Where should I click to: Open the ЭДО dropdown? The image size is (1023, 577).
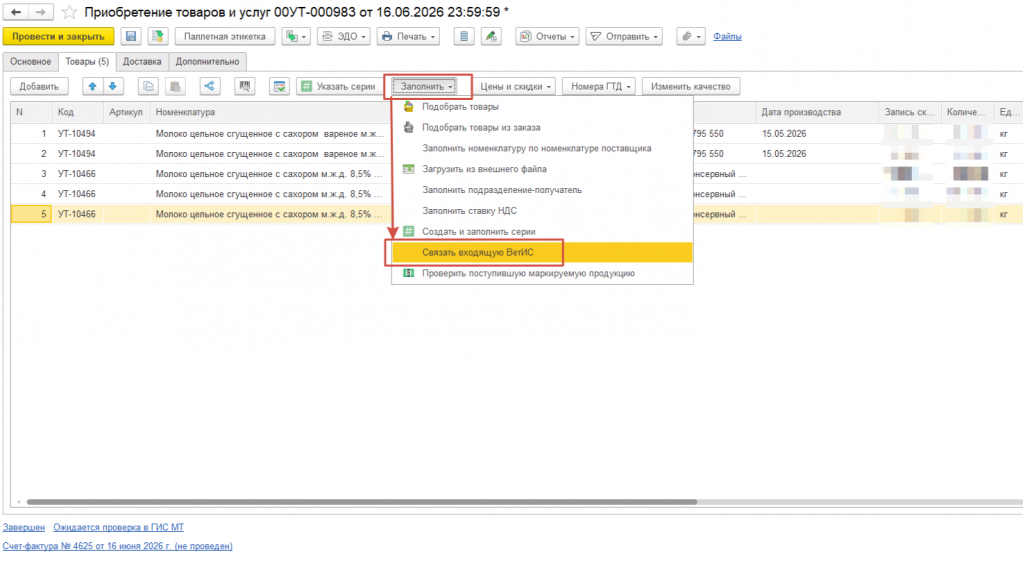344,37
